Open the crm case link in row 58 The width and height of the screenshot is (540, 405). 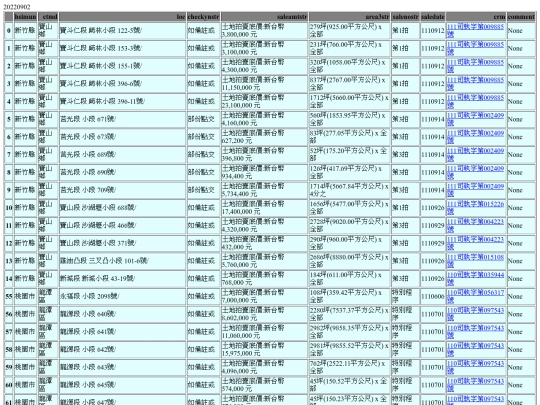475,350
